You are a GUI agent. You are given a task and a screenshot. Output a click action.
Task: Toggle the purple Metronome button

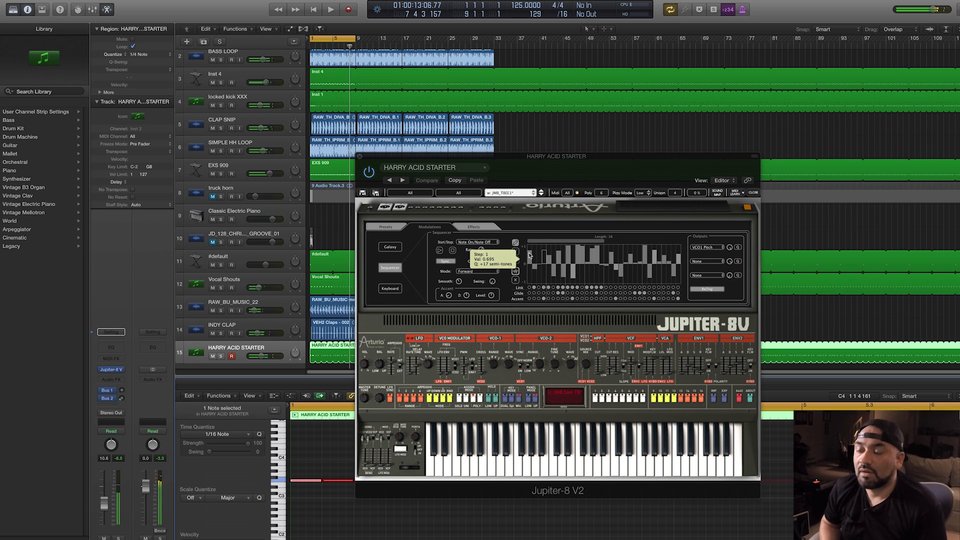742,9
